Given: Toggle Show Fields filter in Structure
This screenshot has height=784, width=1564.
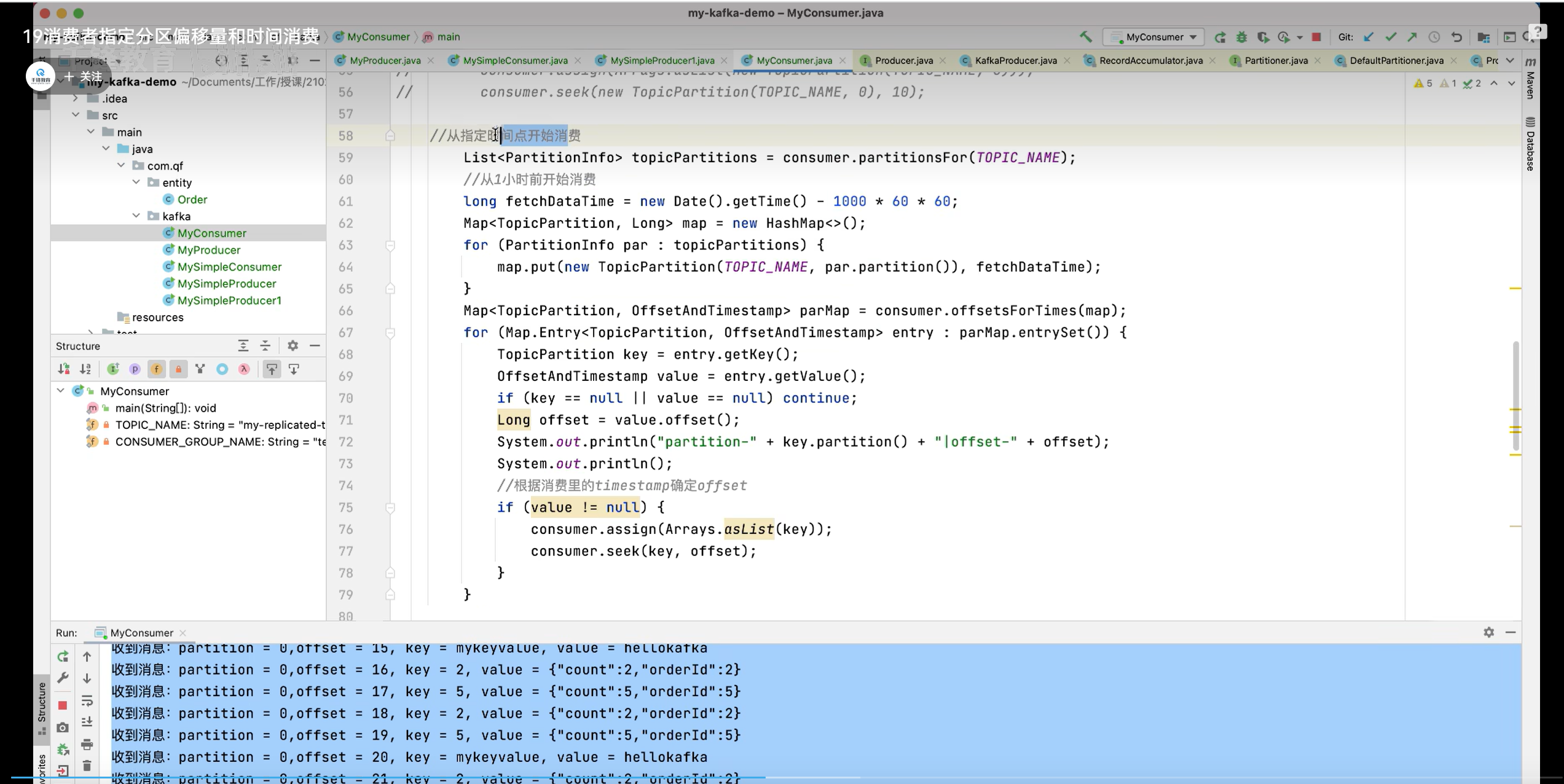Looking at the screenshot, I should [x=157, y=369].
